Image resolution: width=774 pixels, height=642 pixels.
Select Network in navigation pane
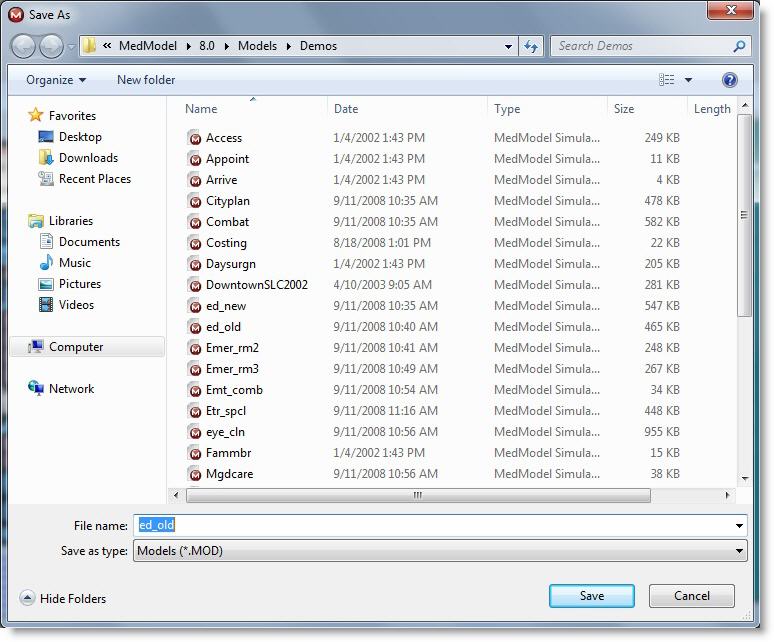coord(61,389)
